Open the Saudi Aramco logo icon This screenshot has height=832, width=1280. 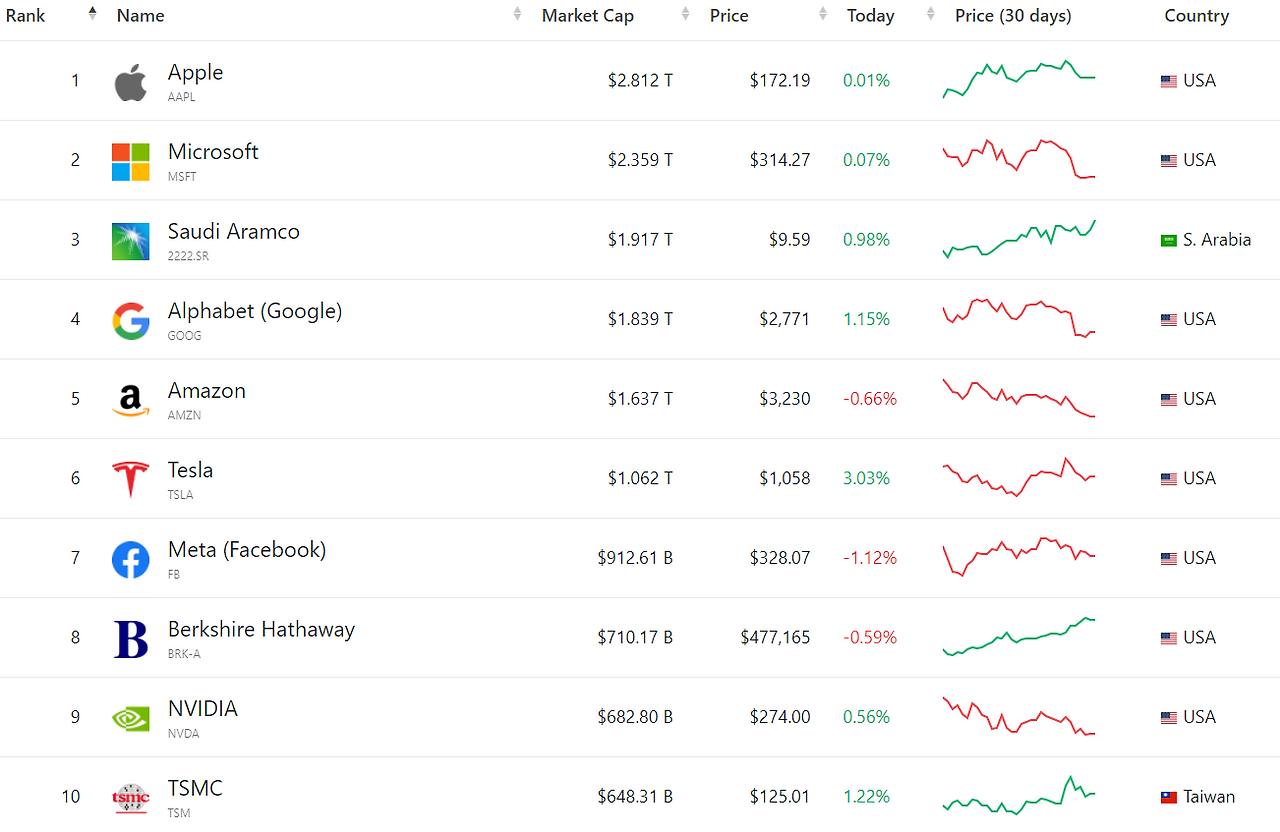130,241
